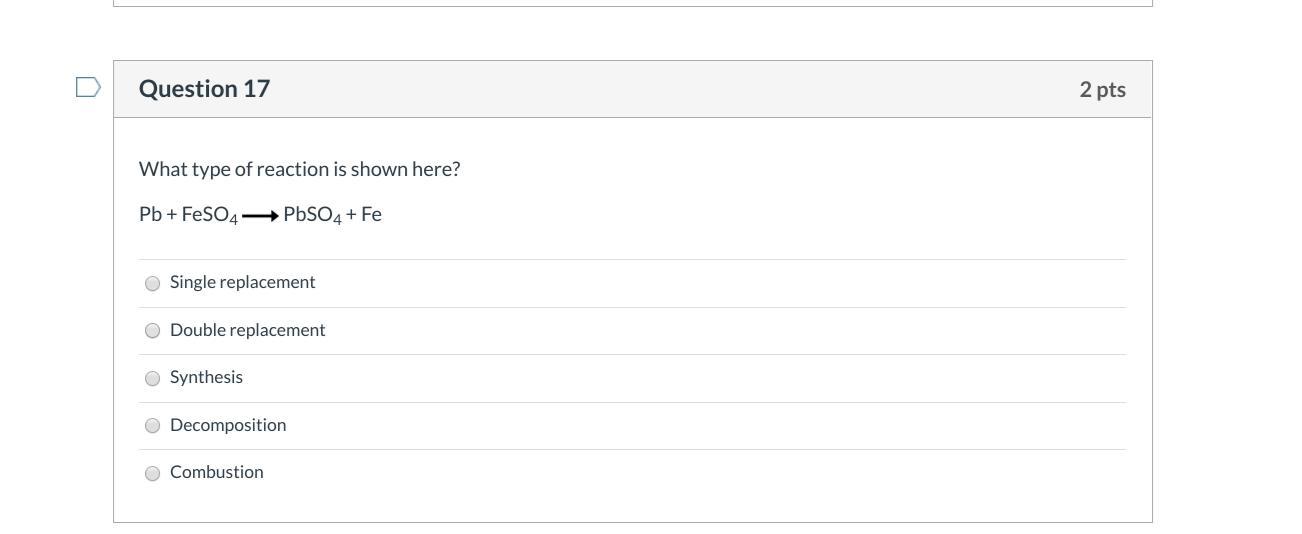Click the 2 pts point value
Screen dimensions: 1302x534
click(1102, 90)
